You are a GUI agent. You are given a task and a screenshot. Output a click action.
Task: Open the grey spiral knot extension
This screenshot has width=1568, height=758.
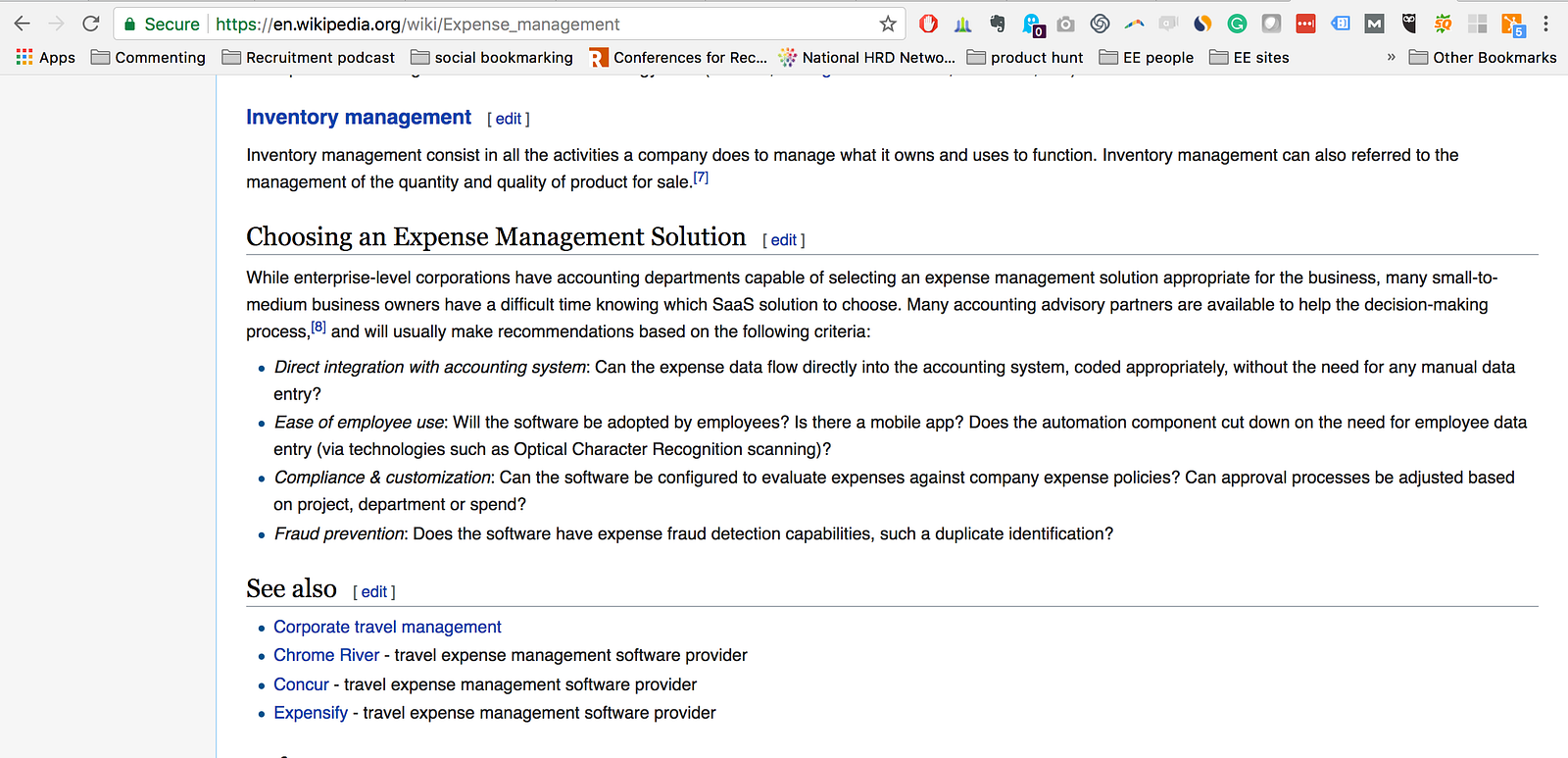click(x=1101, y=24)
